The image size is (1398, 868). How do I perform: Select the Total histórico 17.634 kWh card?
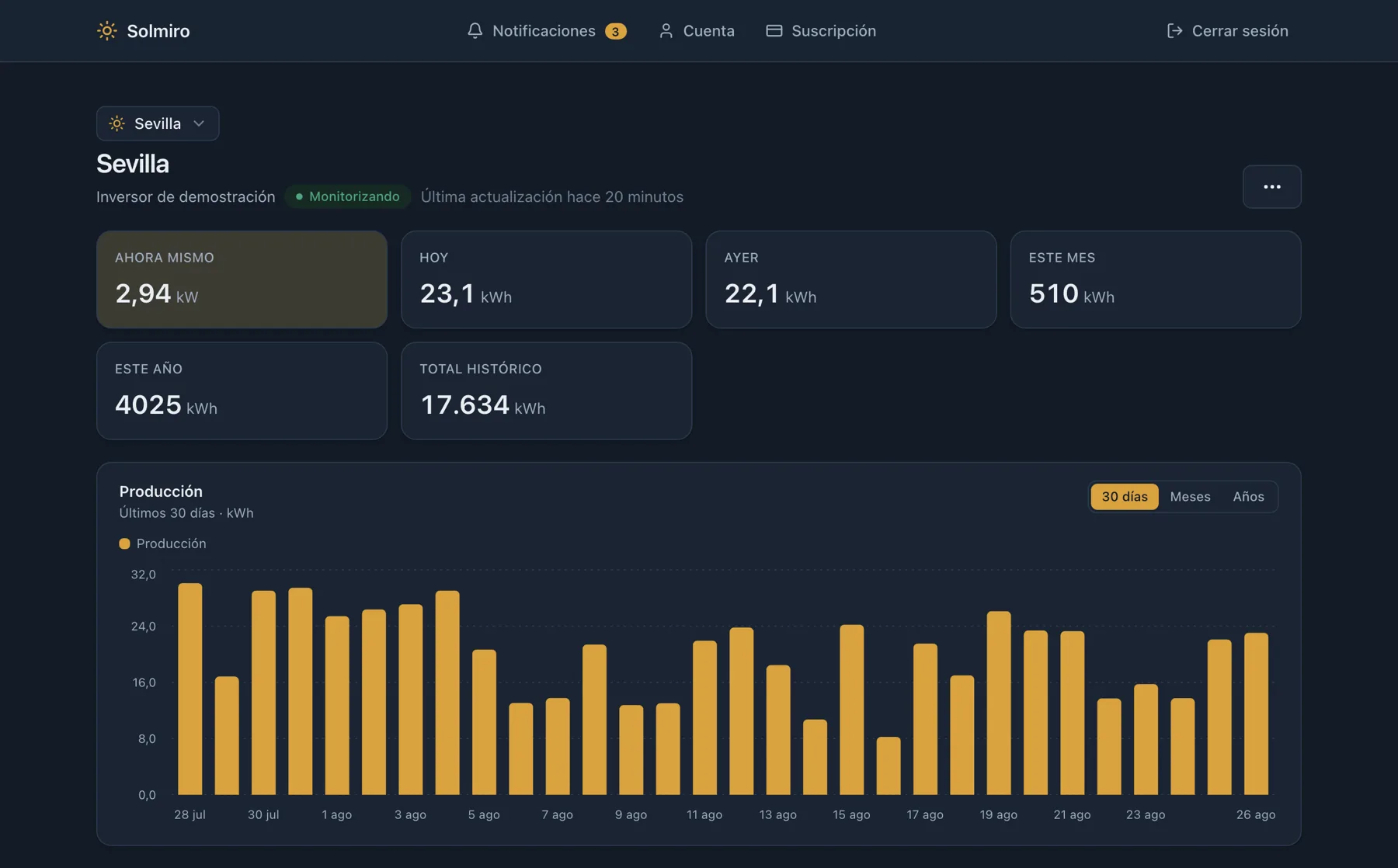pyautogui.click(x=546, y=391)
